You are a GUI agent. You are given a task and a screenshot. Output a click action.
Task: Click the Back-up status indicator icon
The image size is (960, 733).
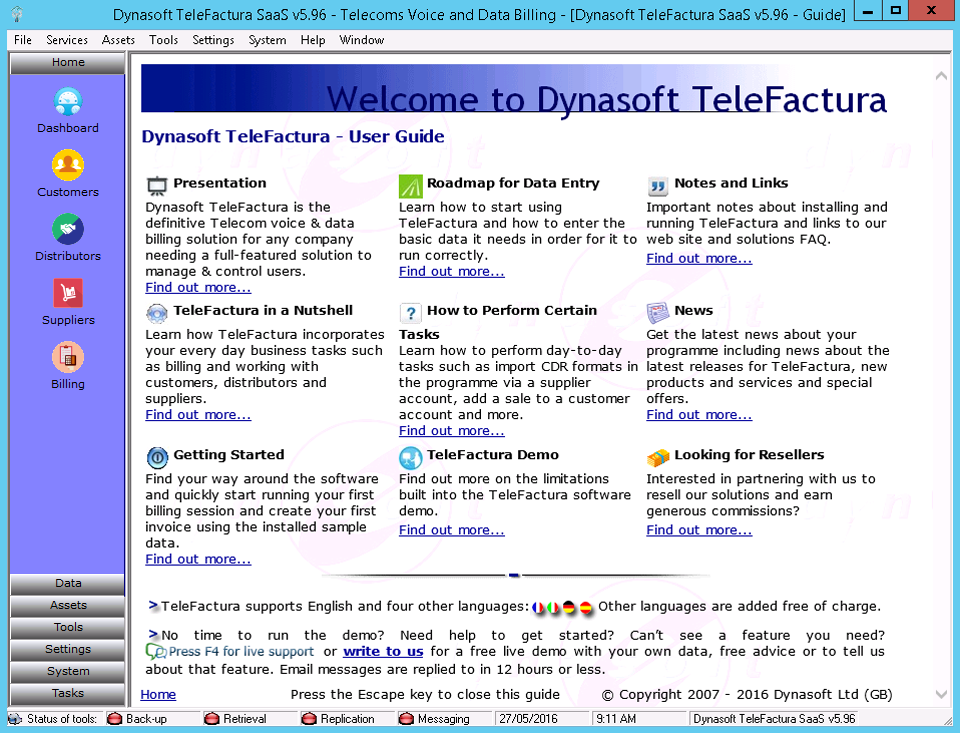(114, 719)
